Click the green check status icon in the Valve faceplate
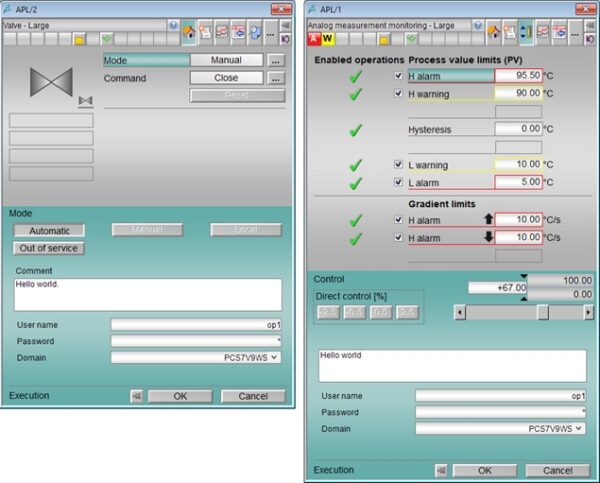The image size is (600, 483). 107,39
